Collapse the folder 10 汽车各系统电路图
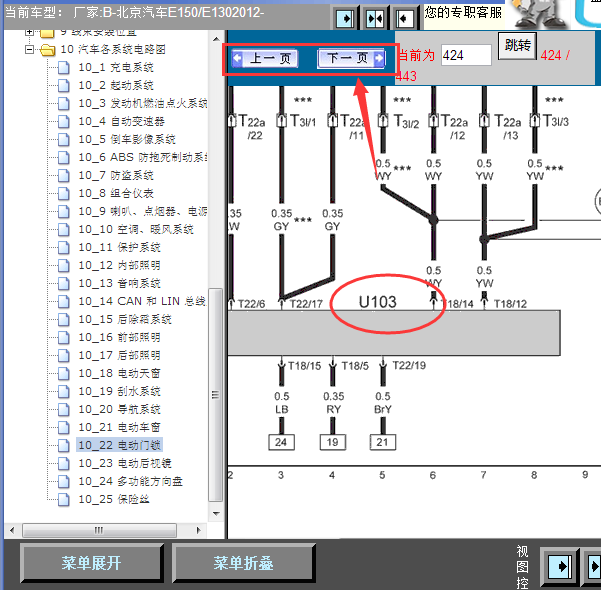The width and height of the screenshot is (601, 590). 29,49
